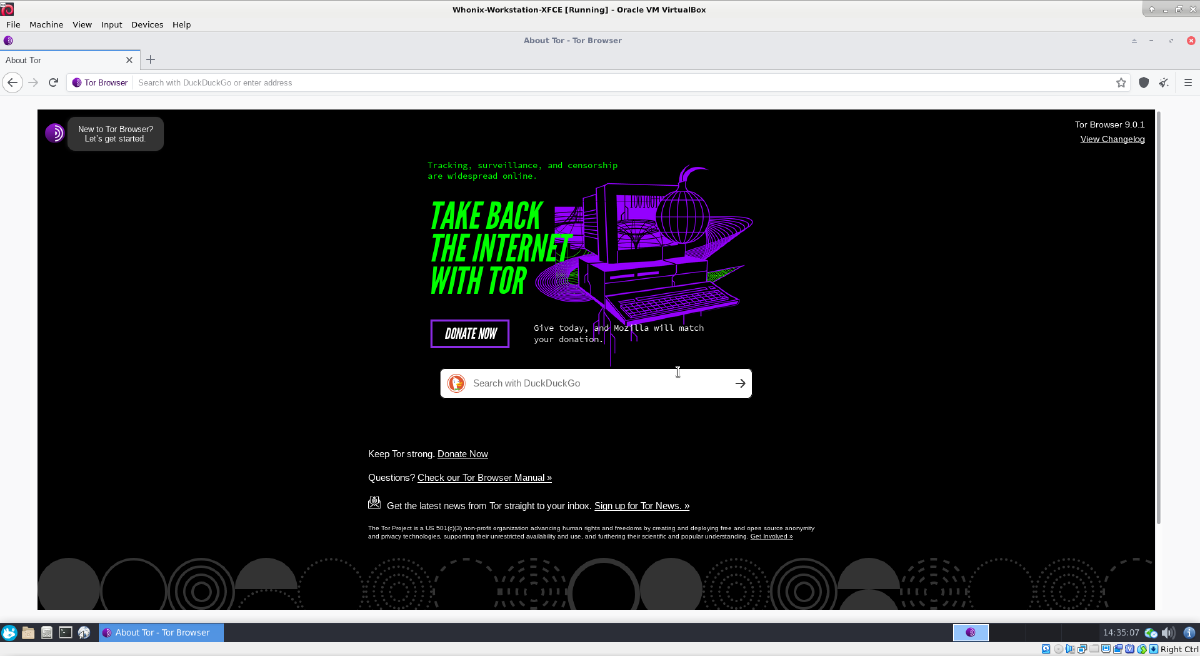Image resolution: width=1200 pixels, height=656 pixels.
Task: Click the Tor Browser titlebar icon
Action: [x=8, y=41]
